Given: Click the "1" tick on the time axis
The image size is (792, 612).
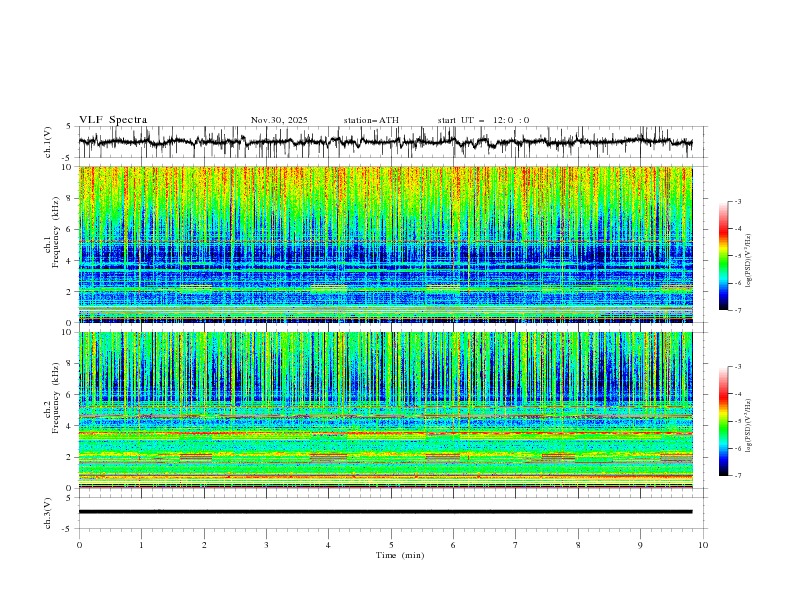Looking at the screenshot, I should click(141, 545).
